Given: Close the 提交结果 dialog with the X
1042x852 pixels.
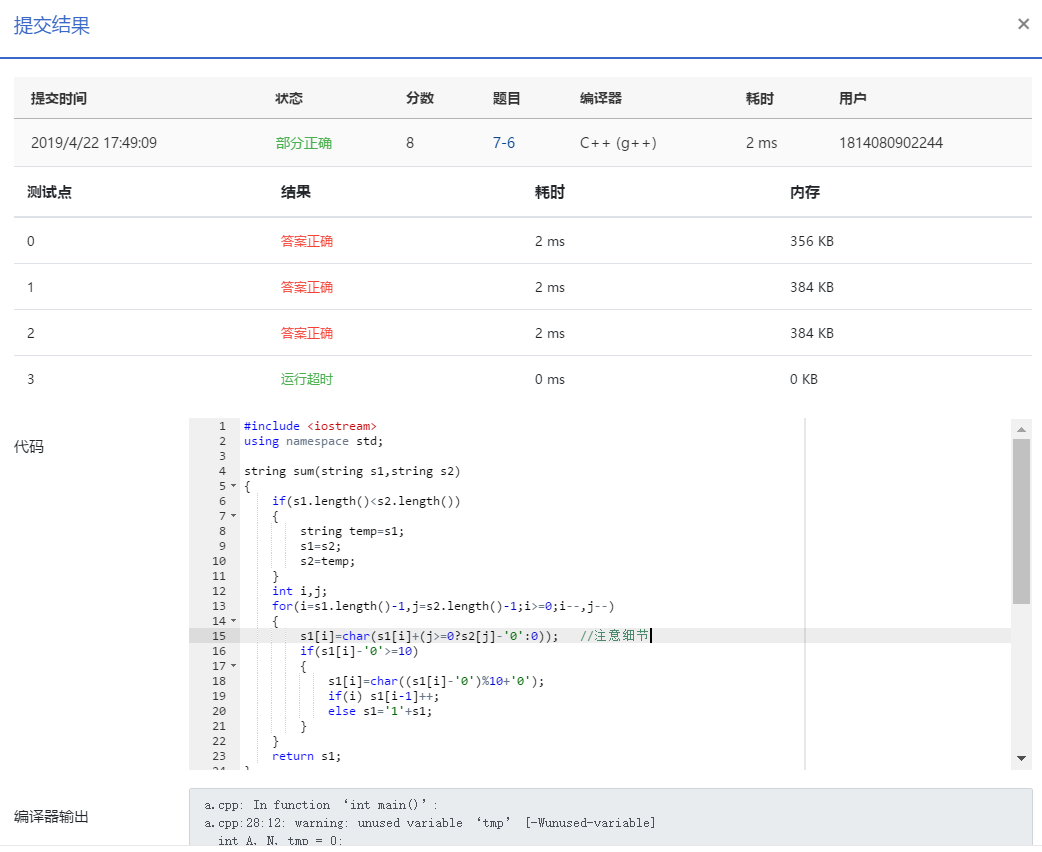Looking at the screenshot, I should 1023,24.
